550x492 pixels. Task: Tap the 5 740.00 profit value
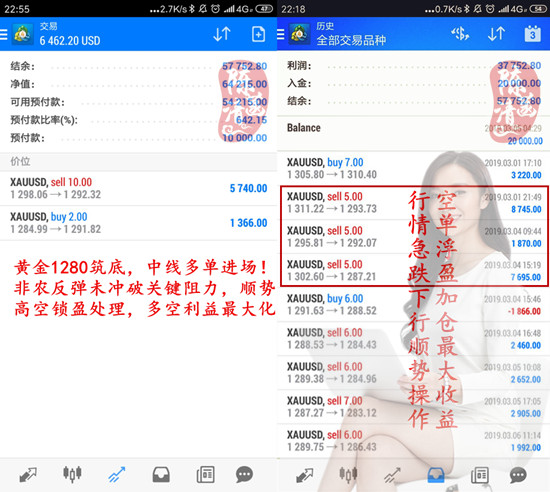248,188
